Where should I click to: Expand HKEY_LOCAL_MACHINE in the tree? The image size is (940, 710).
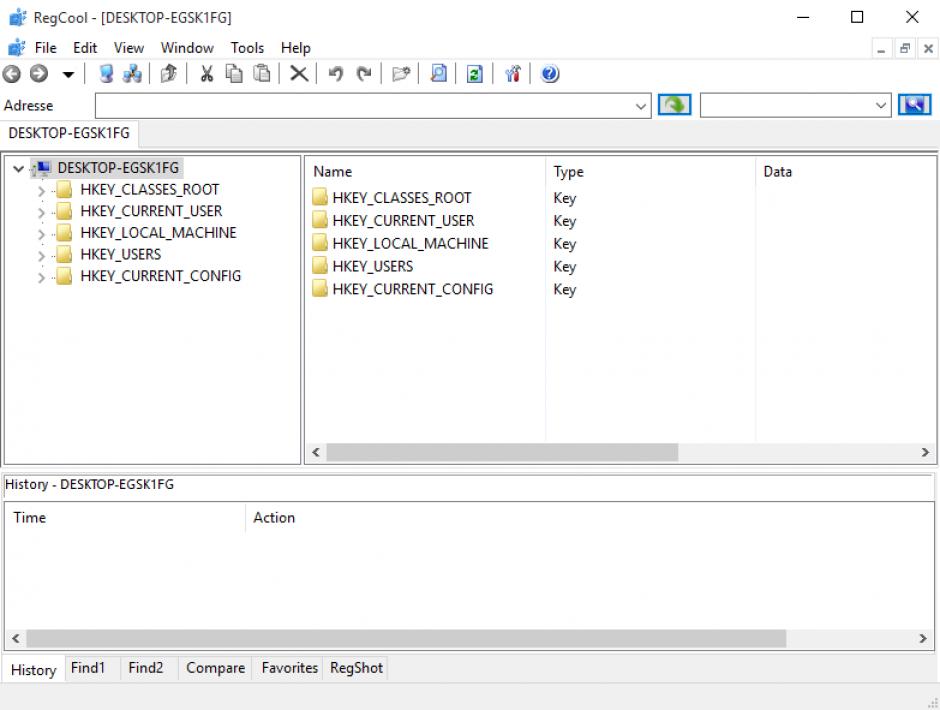[x=41, y=234]
